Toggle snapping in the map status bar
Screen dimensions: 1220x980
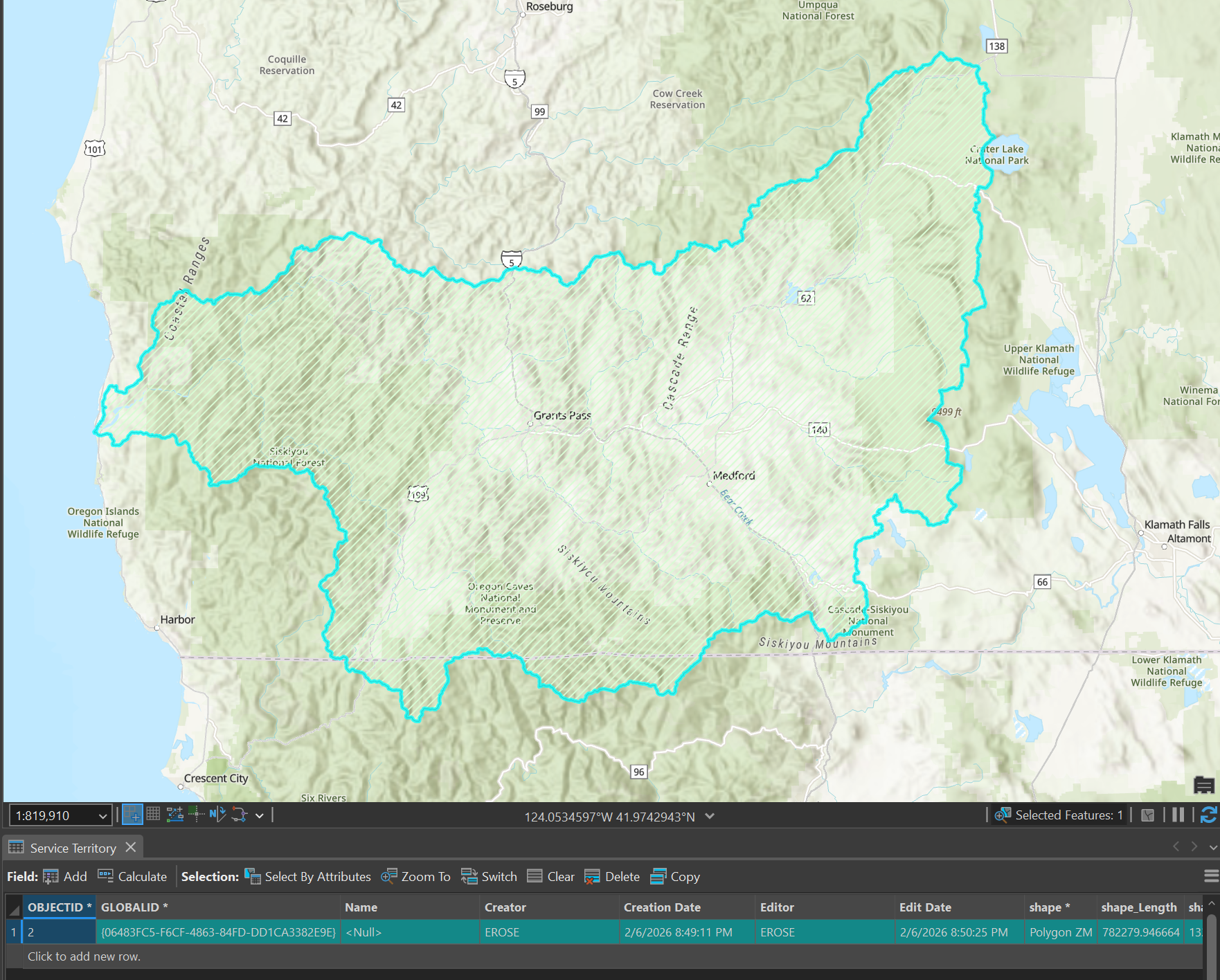click(x=197, y=815)
